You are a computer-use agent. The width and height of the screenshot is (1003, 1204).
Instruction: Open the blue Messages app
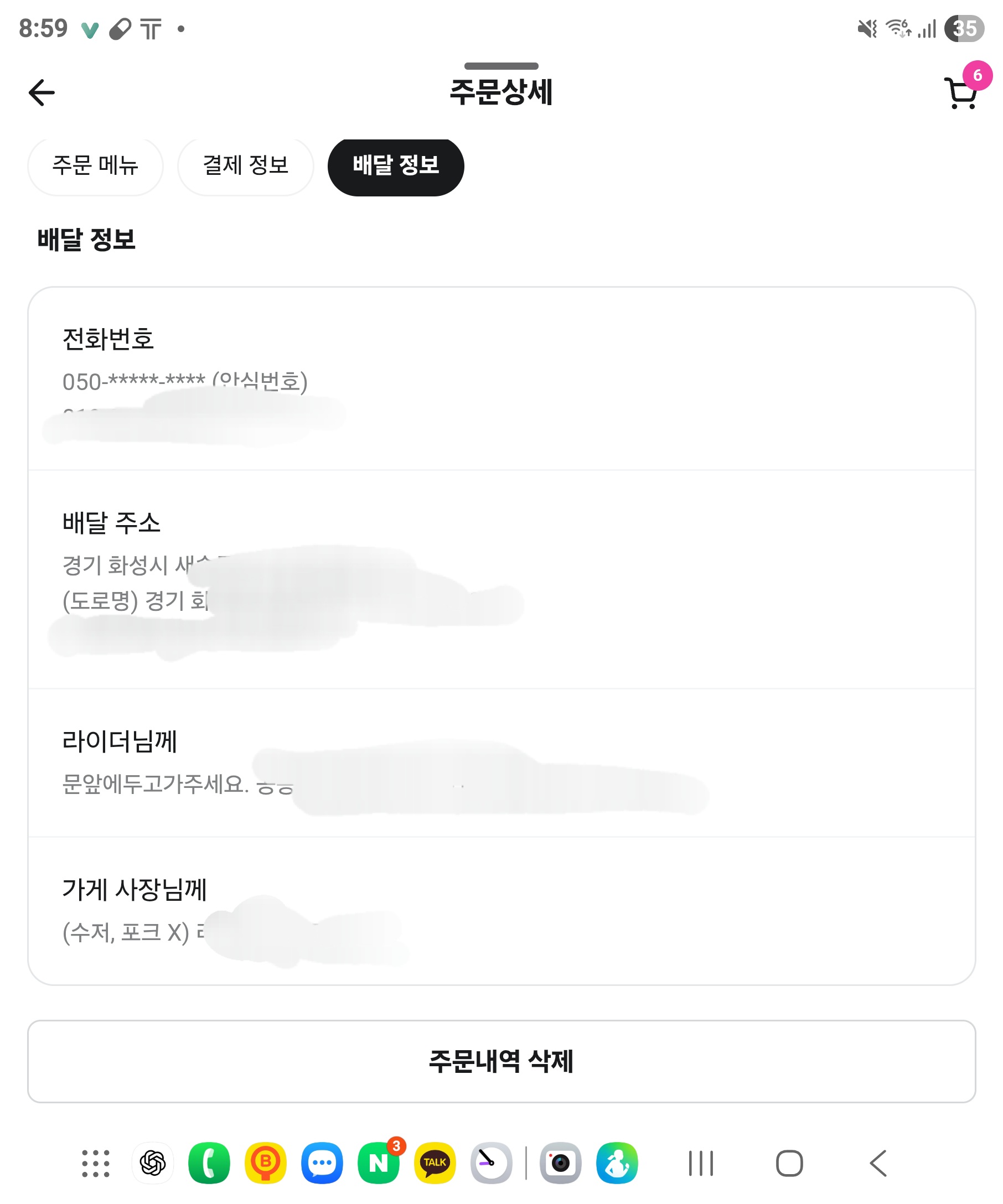[x=322, y=1163]
